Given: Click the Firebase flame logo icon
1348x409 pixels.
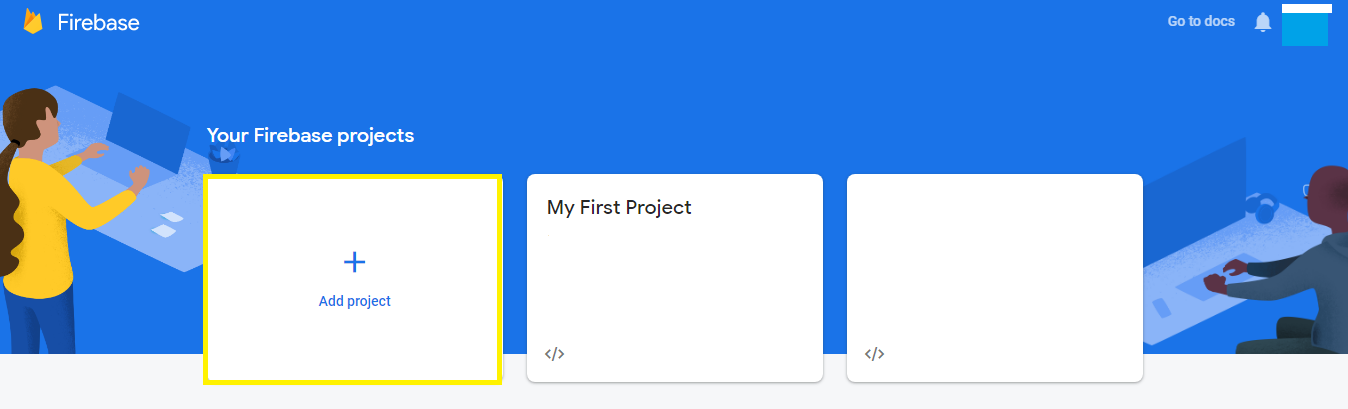Looking at the screenshot, I should 33,22.
